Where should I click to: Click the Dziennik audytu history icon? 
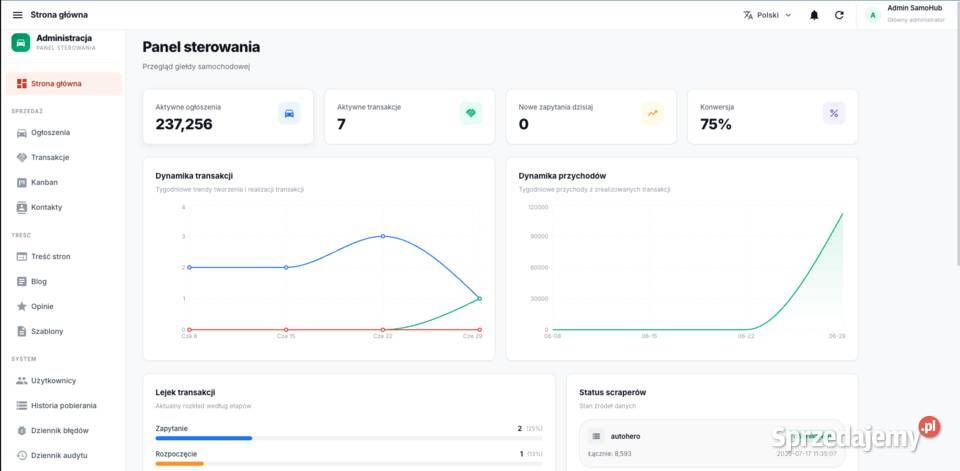21,455
